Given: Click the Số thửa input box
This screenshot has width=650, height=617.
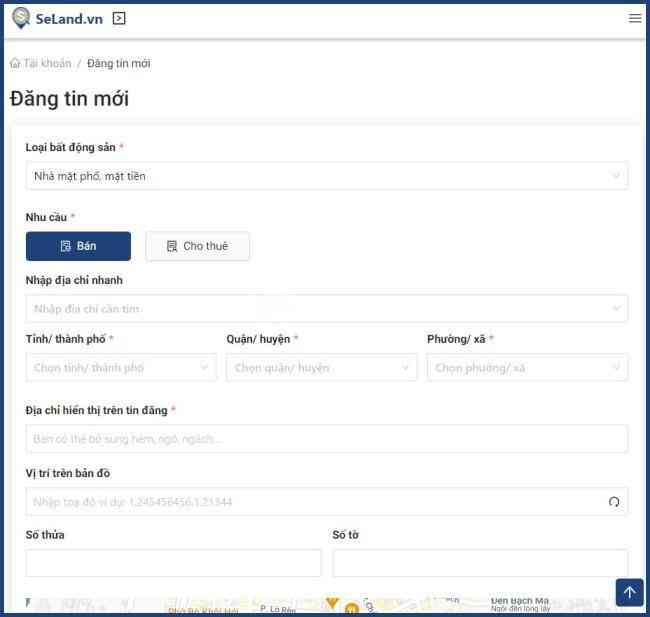Looking at the screenshot, I should pos(173,563).
